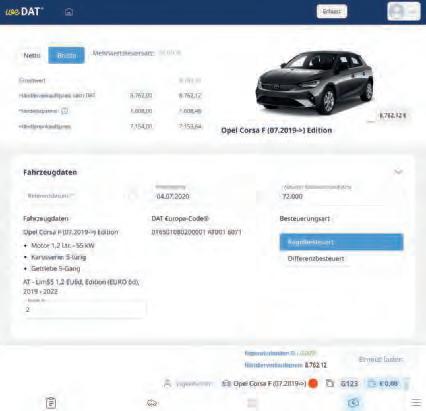Click the red status dot after Opel Corsa
The image size is (426, 411).
[x=313, y=383]
